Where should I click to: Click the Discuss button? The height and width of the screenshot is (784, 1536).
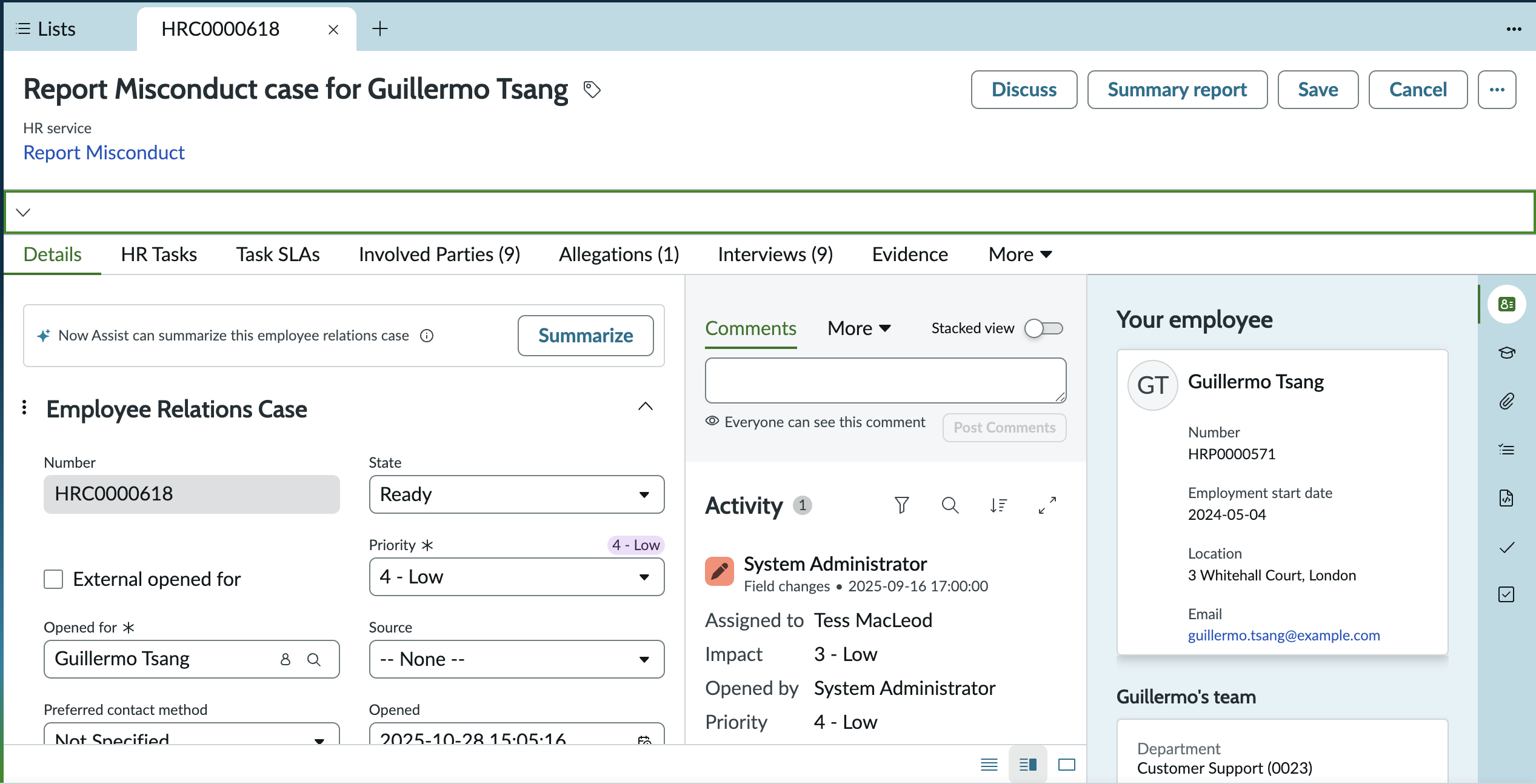click(1024, 90)
